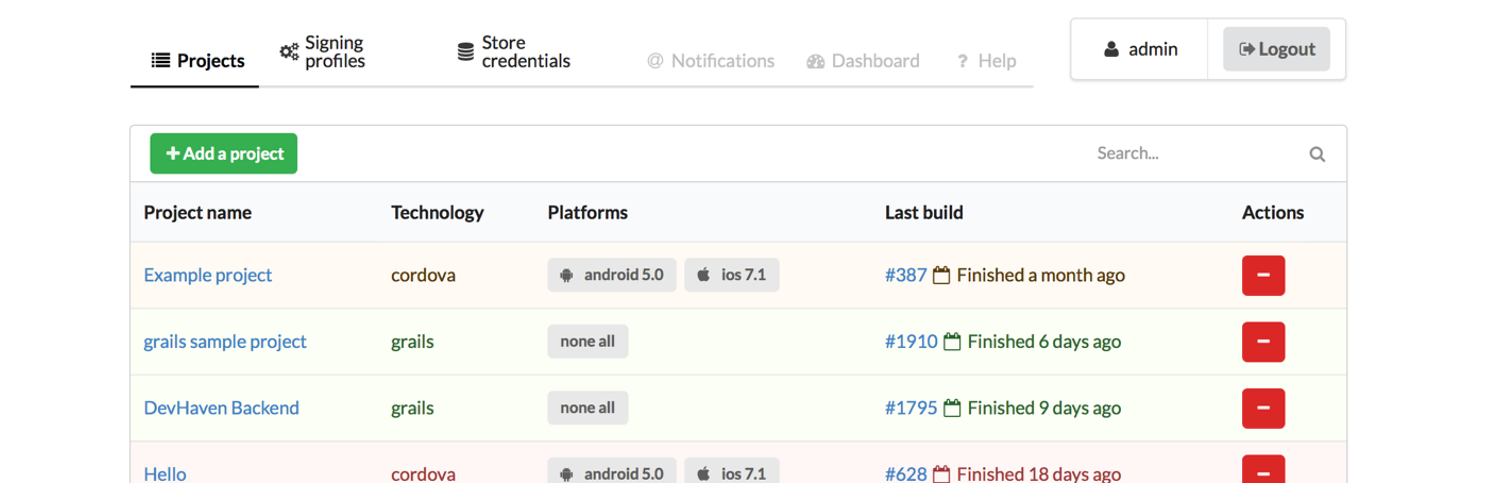Delete DevHaven Backend via minus button
1500x500 pixels.
point(1263,408)
